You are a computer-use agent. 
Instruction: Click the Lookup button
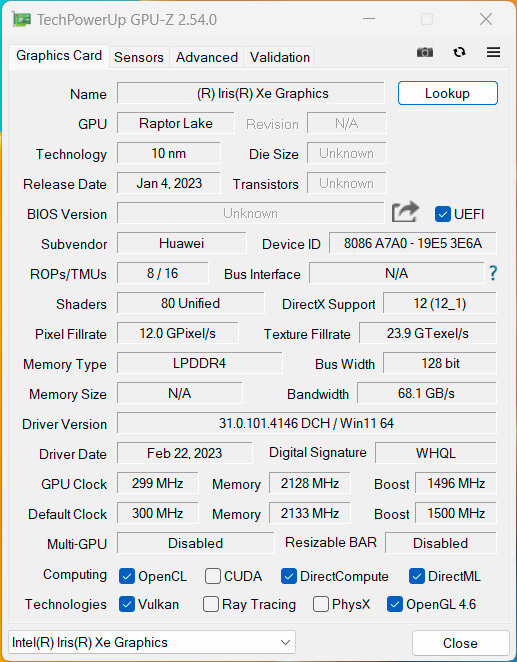447,93
